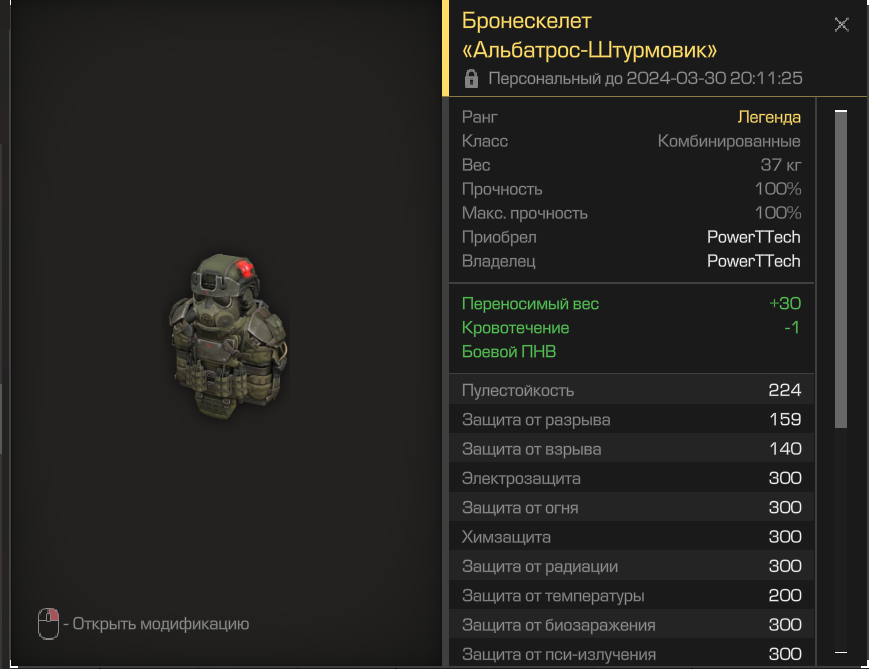The image size is (869, 669).
Task: Click the padlock icon beside Персональный
Action: pos(471,79)
